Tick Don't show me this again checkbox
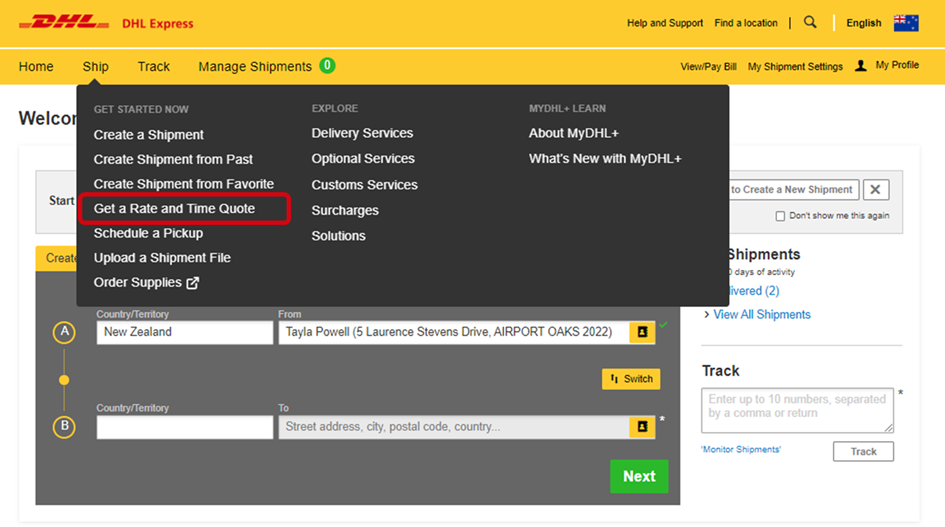The width and height of the screenshot is (945, 527). (780, 216)
